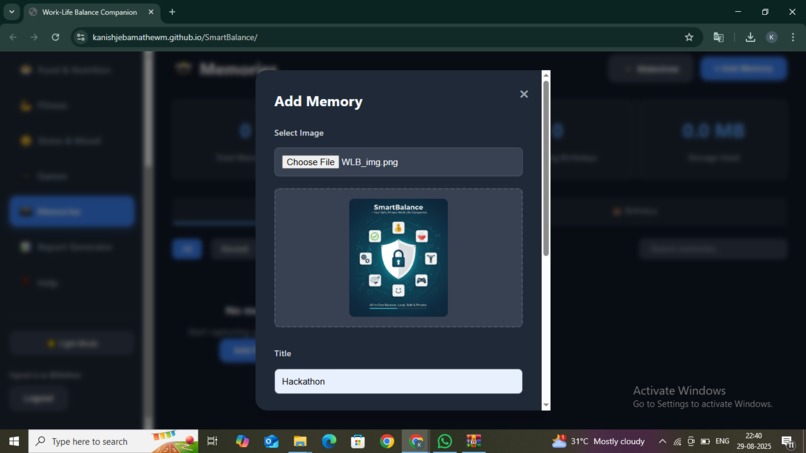Open Google Chrome from the taskbar
The width and height of the screenshot is (806, 453).
387,441
